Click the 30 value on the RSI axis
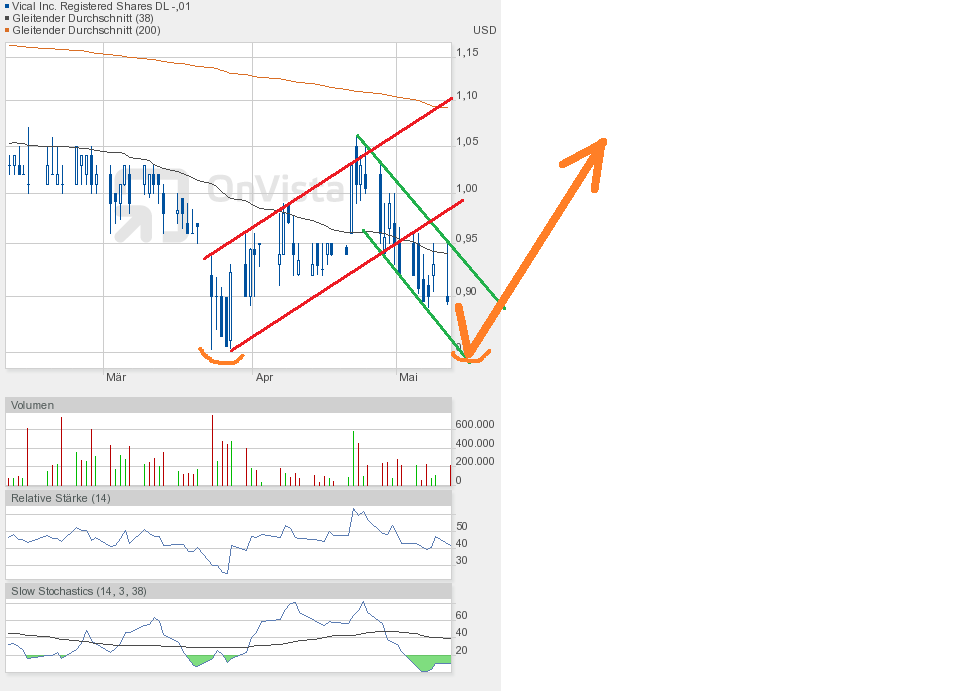960x691 pixels. [462, 560]
